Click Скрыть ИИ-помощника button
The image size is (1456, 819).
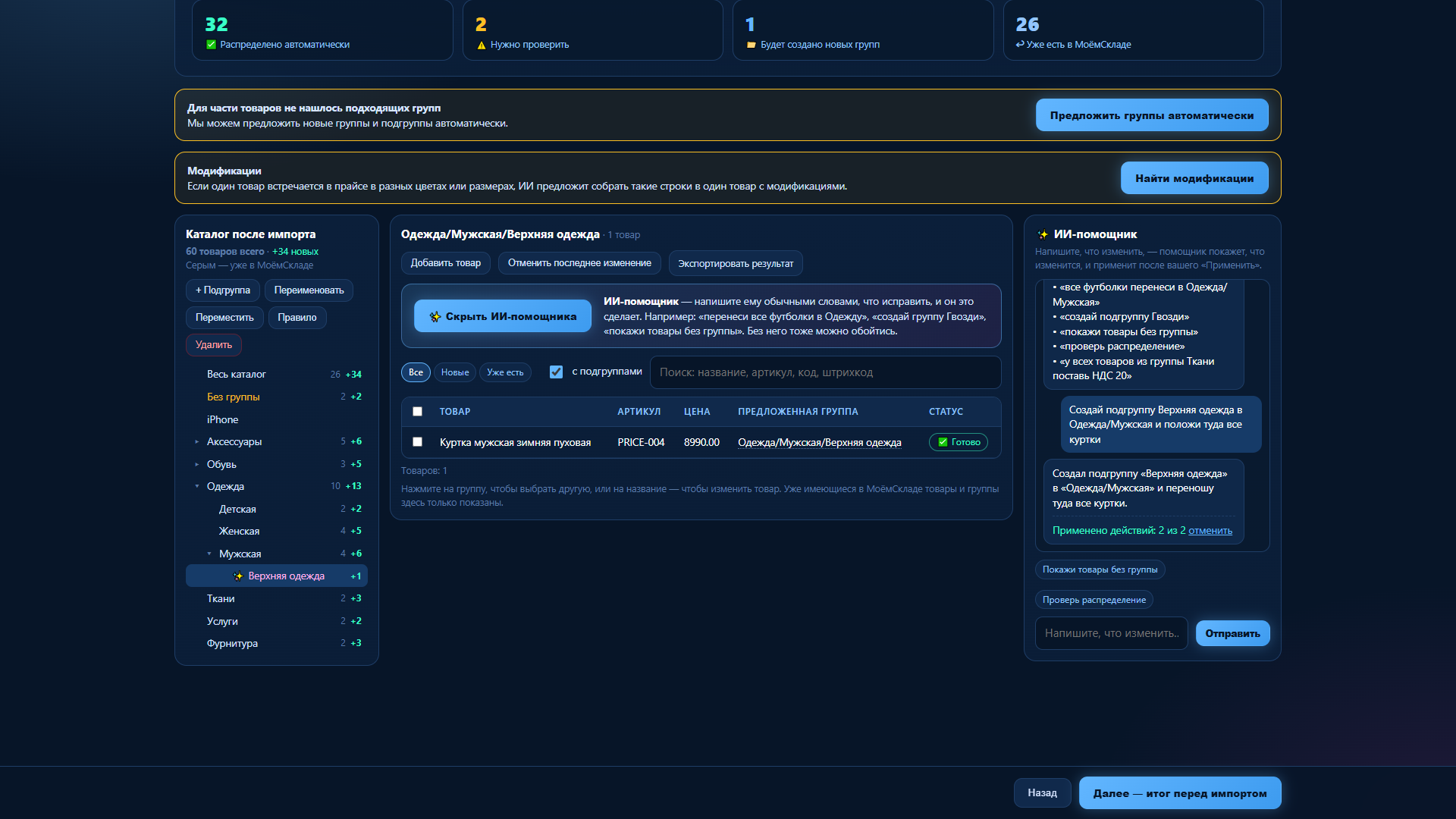pyautogui.click(x=503, y=316)
